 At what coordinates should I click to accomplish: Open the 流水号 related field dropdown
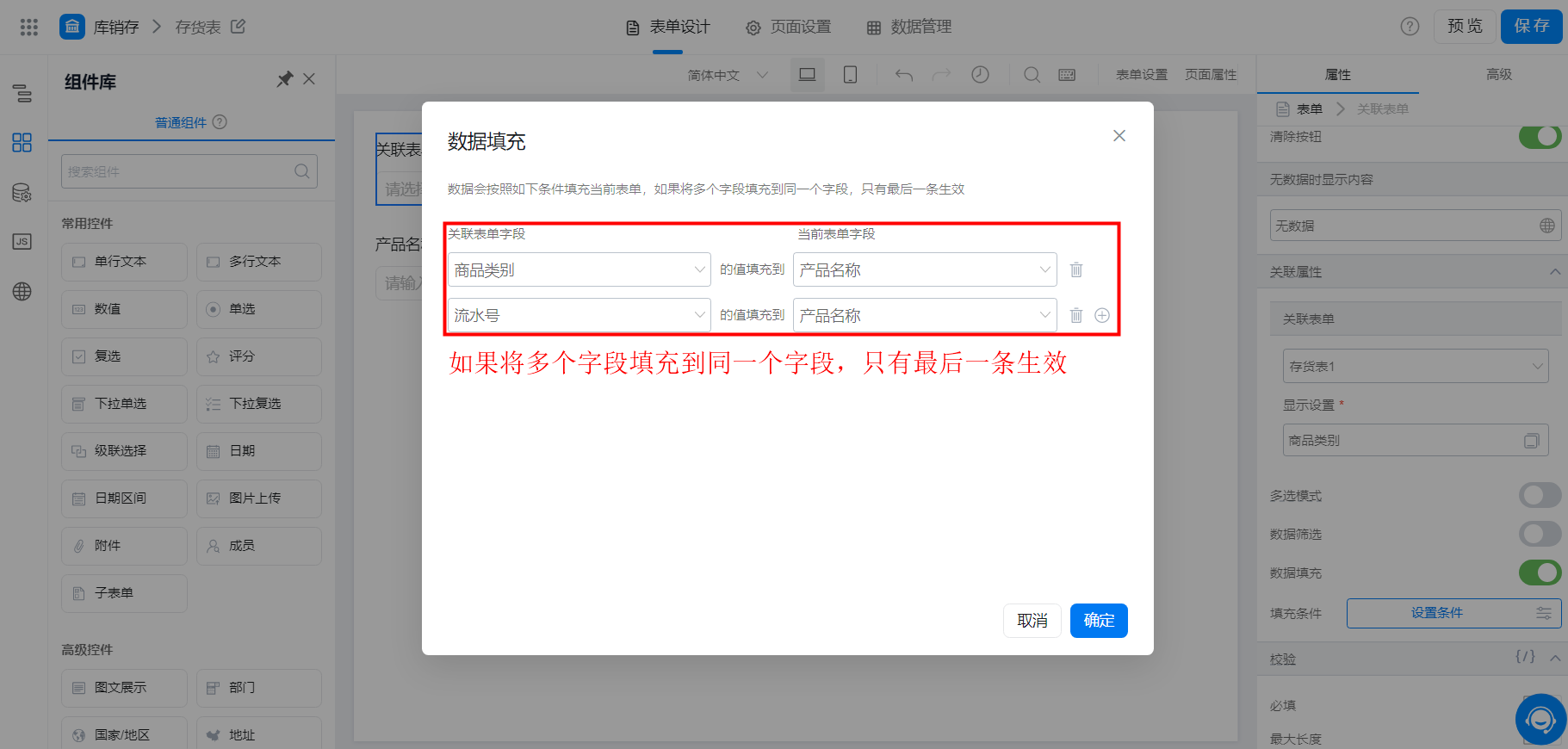(x=579, y=315)
